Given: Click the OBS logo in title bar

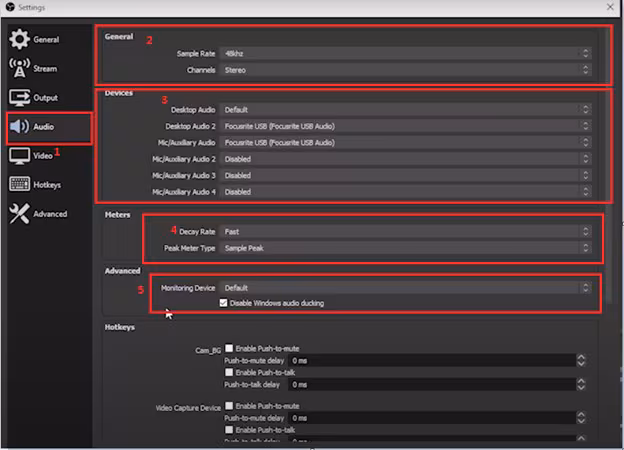Looking at the screenshot, I should [x=10, y=7].
